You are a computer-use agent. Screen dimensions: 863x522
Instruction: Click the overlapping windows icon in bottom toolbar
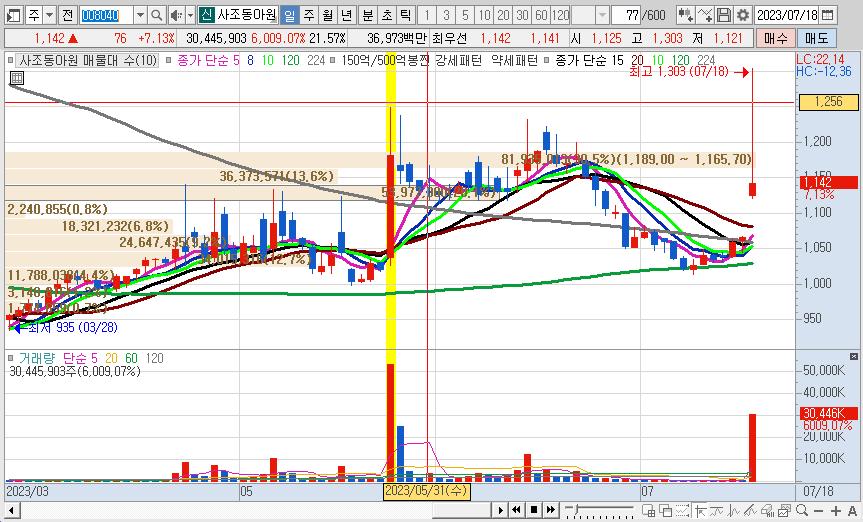click(x=665, y=510)
